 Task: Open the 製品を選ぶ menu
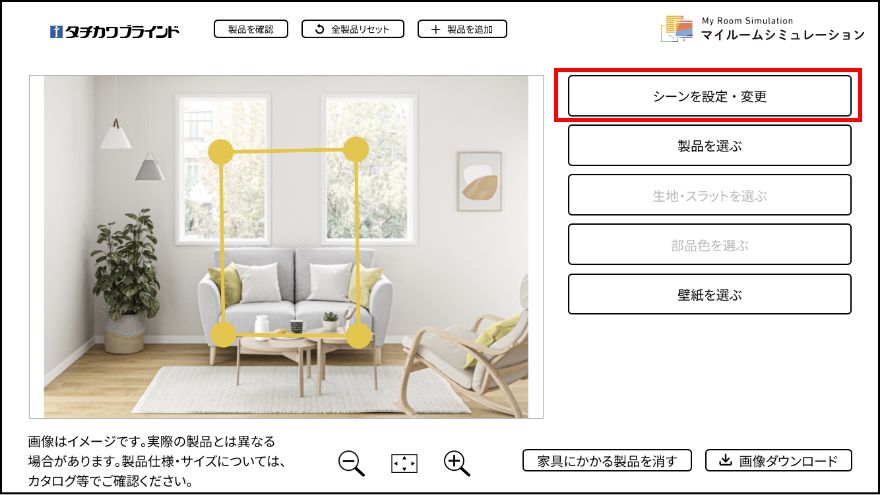(709, 146)
